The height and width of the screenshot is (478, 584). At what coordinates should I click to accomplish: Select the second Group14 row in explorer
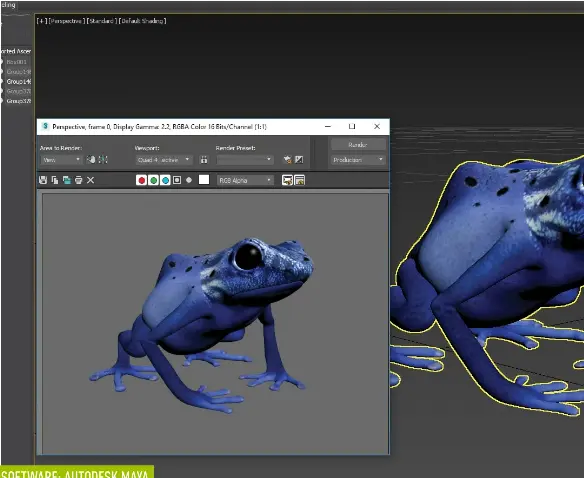click(19, 81)
